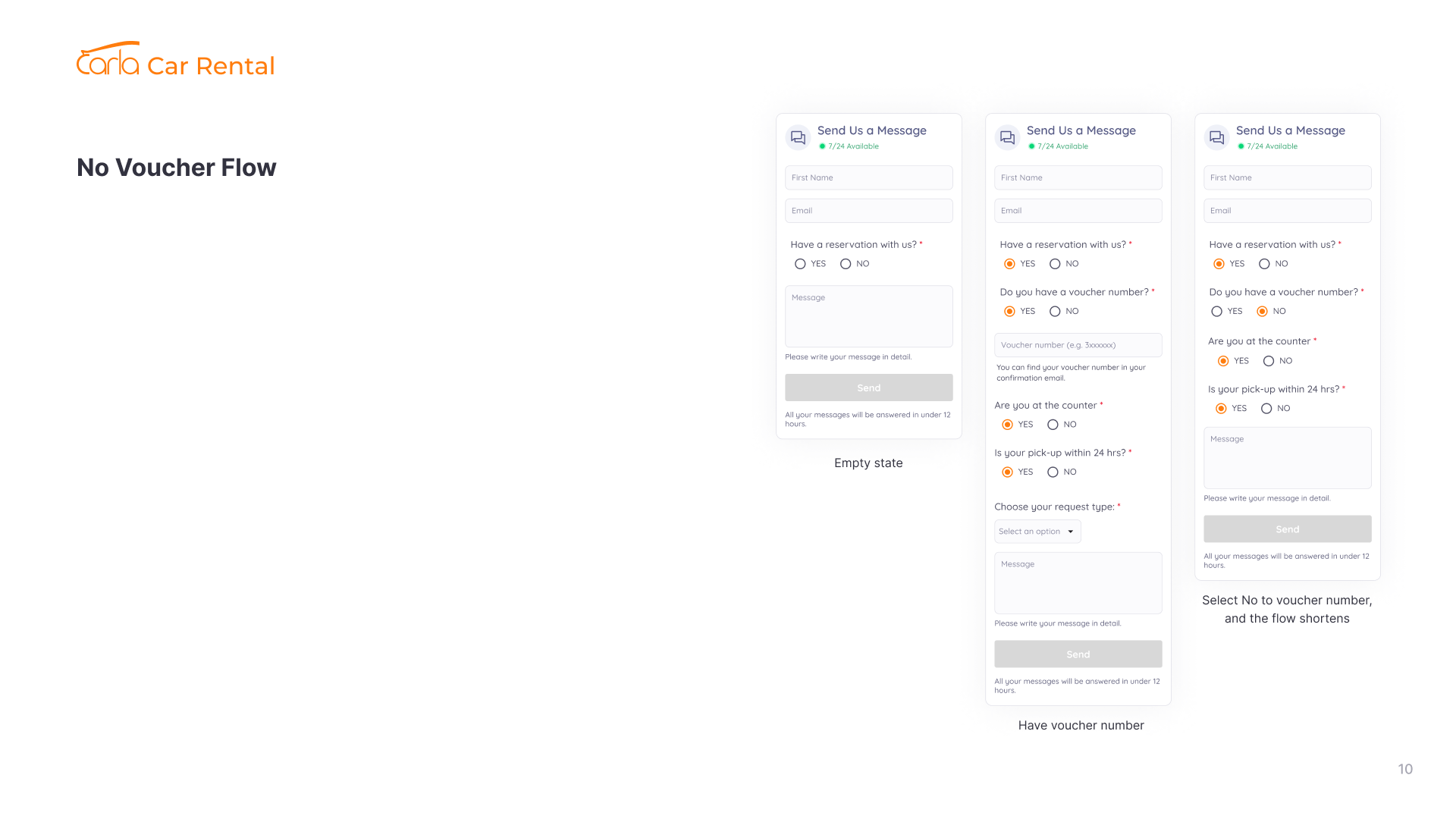
Task: Select NO for counter in middle form
Action: click(1053, 425)
